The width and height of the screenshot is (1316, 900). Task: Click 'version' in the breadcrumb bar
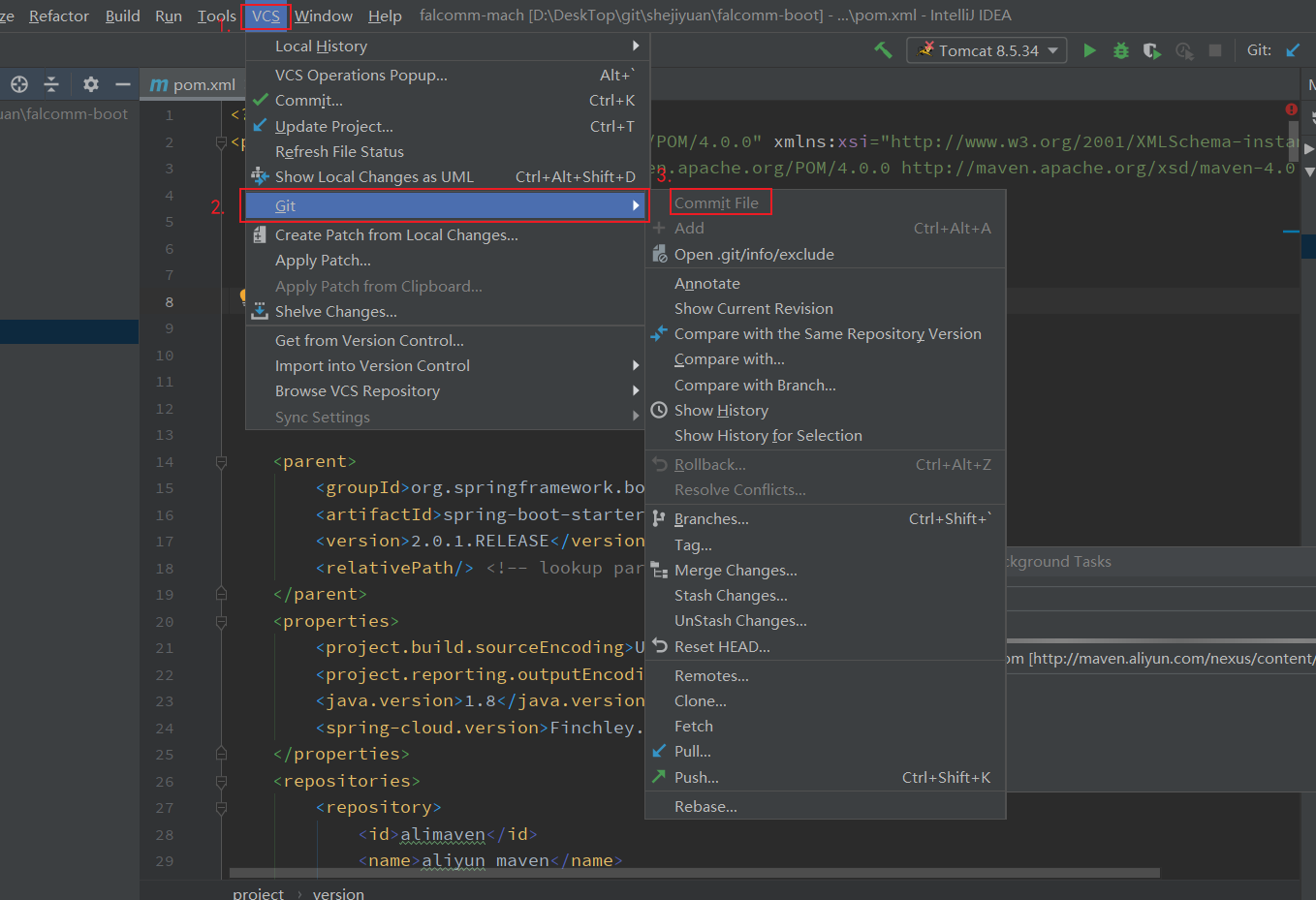tap(338, 893)
